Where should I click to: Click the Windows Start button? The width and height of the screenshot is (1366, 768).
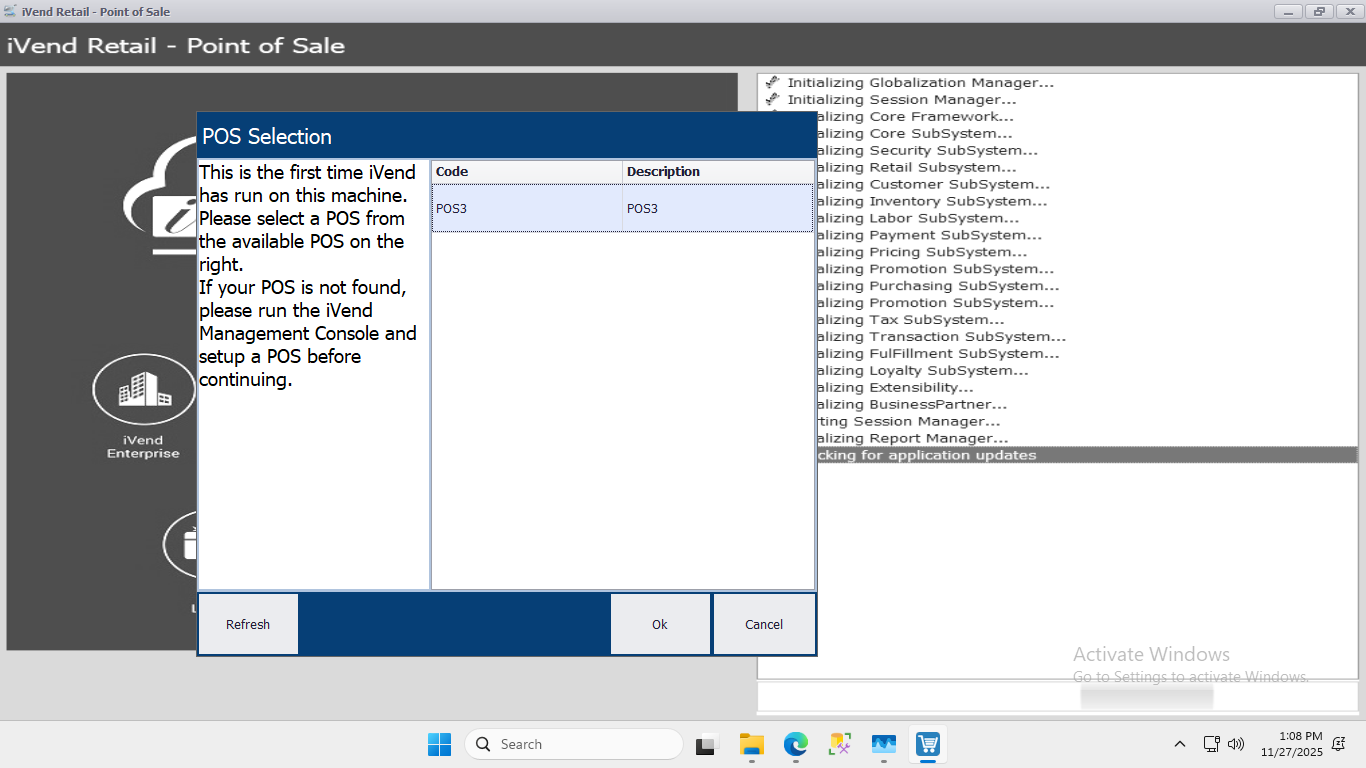[439, 744]
